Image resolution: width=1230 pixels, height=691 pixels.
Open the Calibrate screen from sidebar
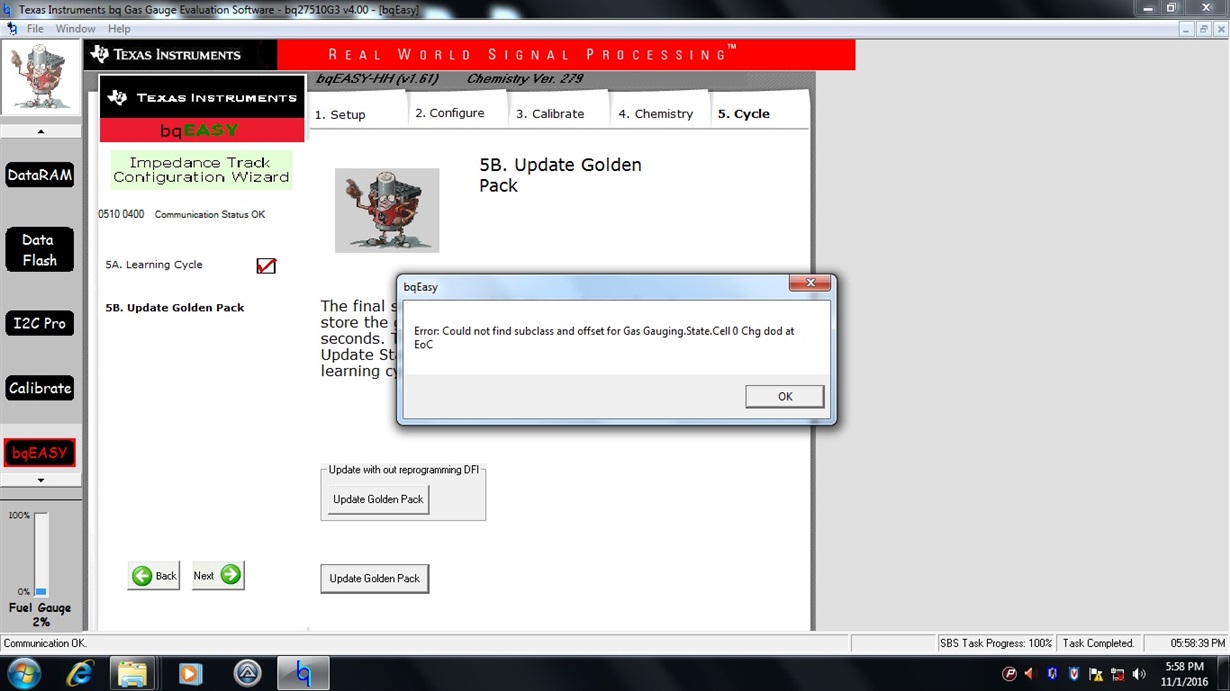(40, 388)
